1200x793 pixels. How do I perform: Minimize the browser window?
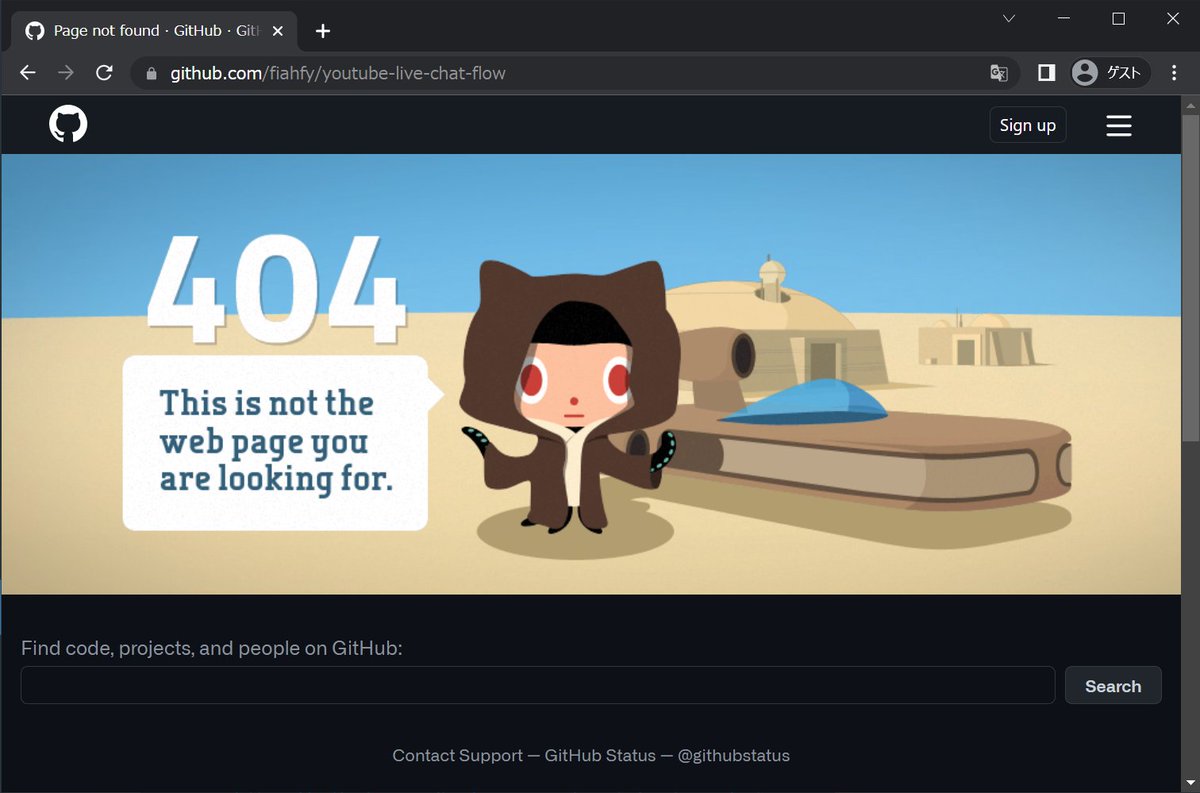[x=1064, y=19]
